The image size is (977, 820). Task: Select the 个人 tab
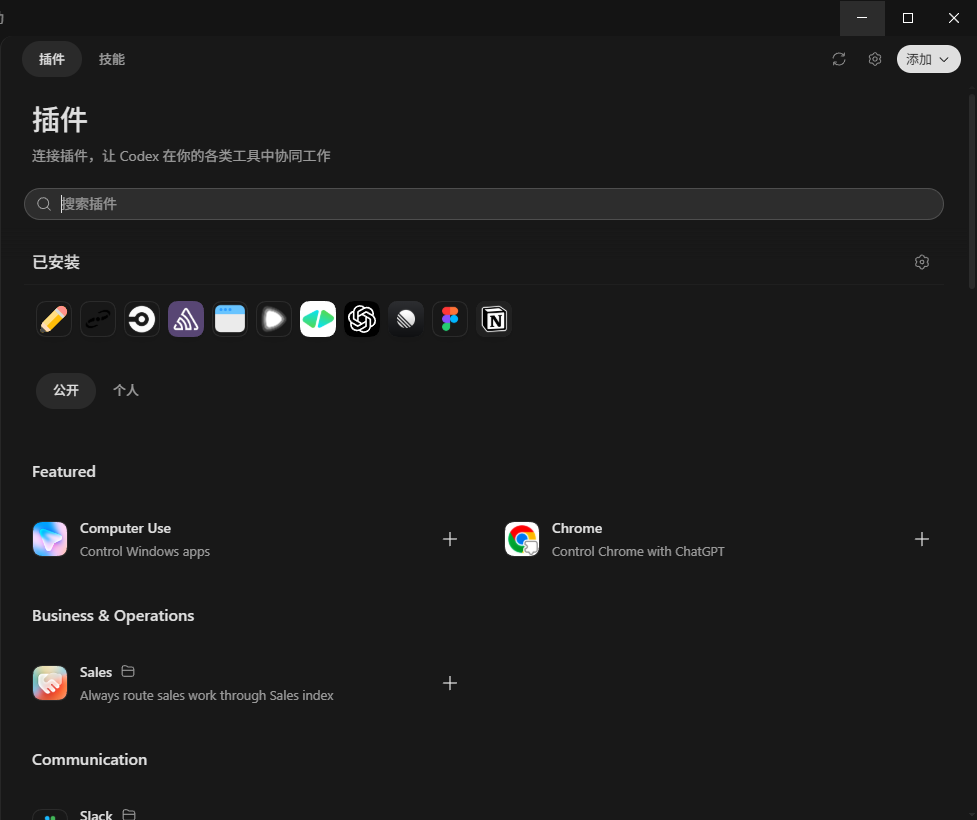click(125, 391)
